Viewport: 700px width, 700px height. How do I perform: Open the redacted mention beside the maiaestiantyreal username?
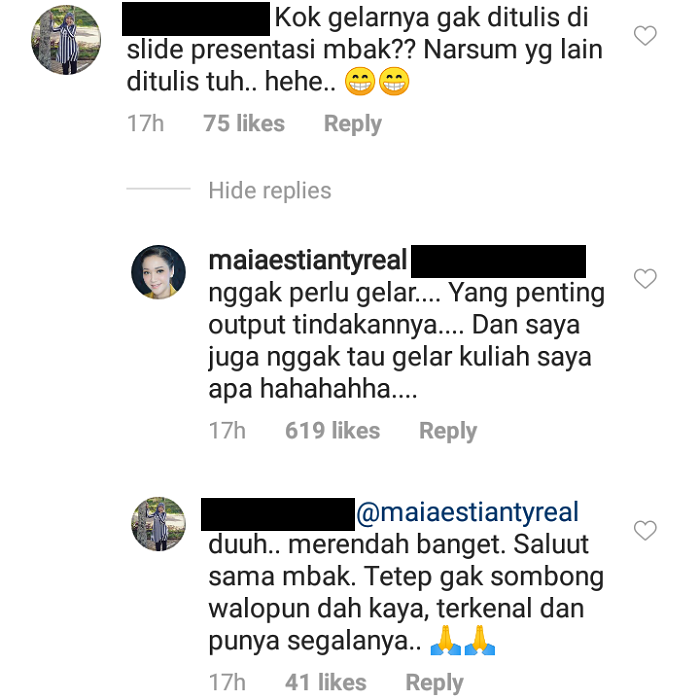[x=498, y=261]
